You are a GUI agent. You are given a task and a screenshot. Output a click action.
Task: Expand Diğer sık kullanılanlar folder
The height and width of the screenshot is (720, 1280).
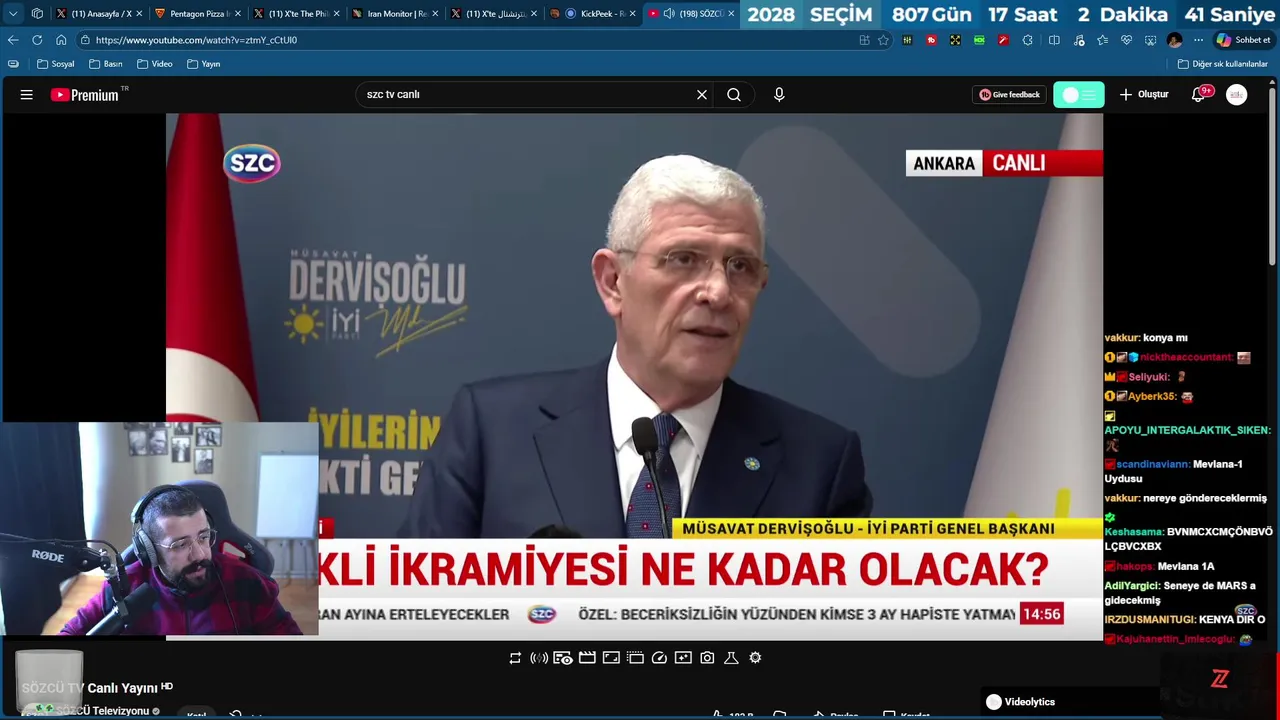(1222, 64)
